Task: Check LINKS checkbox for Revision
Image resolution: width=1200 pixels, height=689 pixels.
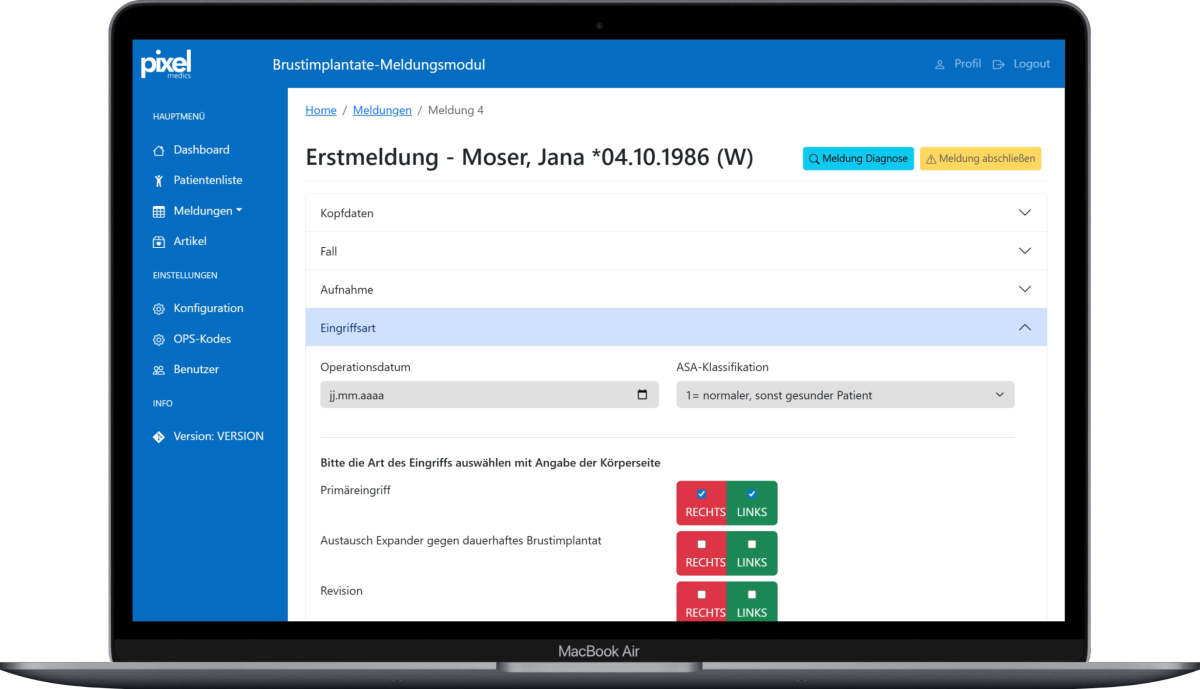Action: coord(751,594)
